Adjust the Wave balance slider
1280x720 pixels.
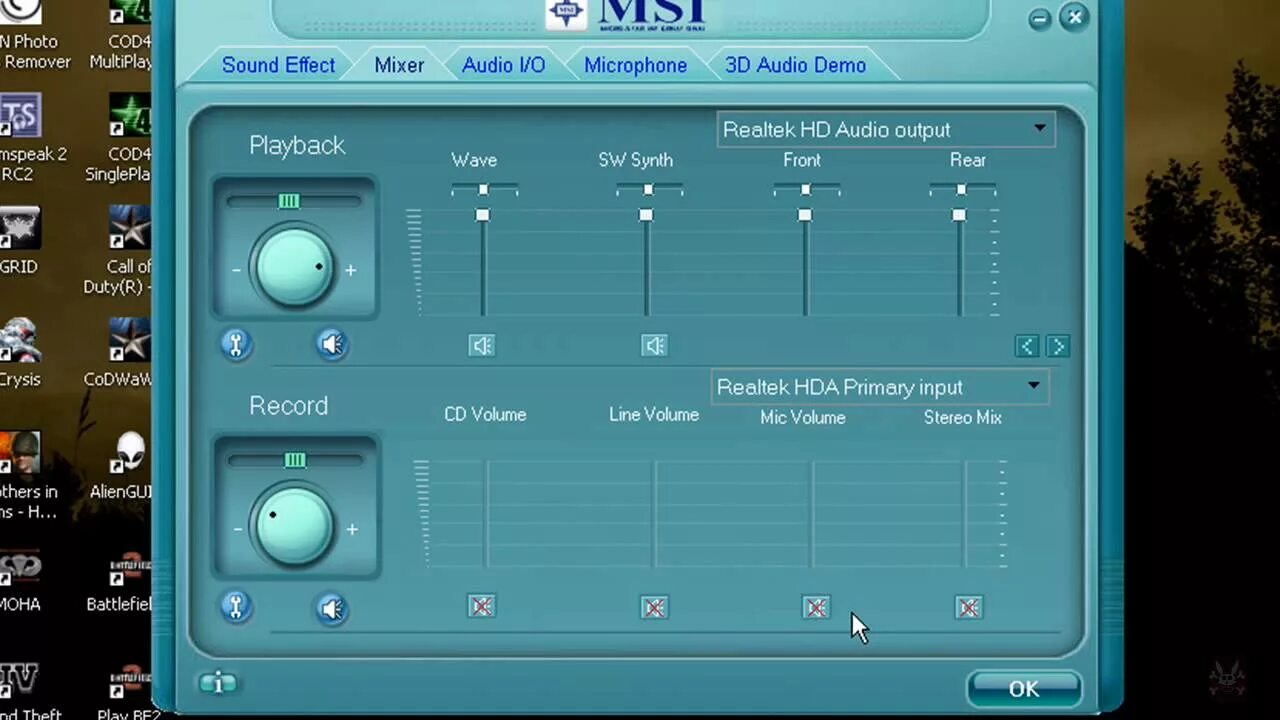[484, 189]
